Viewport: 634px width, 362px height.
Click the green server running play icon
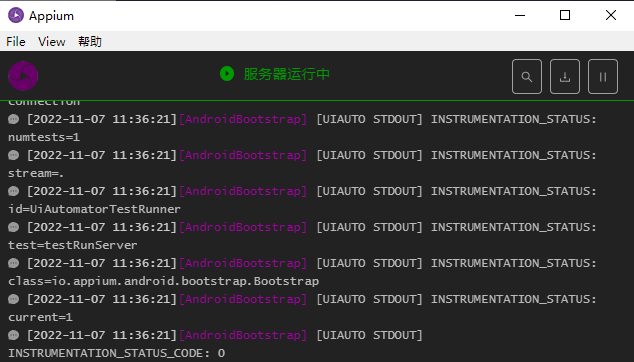[x=227, y=74]
